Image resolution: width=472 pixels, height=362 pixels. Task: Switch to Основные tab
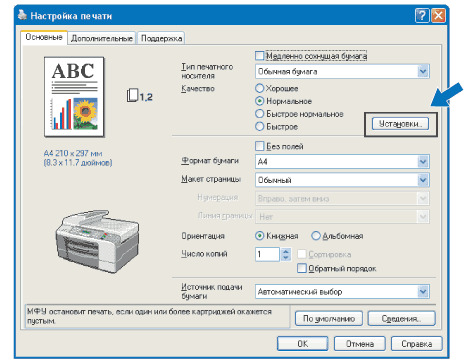coord(44,37)
